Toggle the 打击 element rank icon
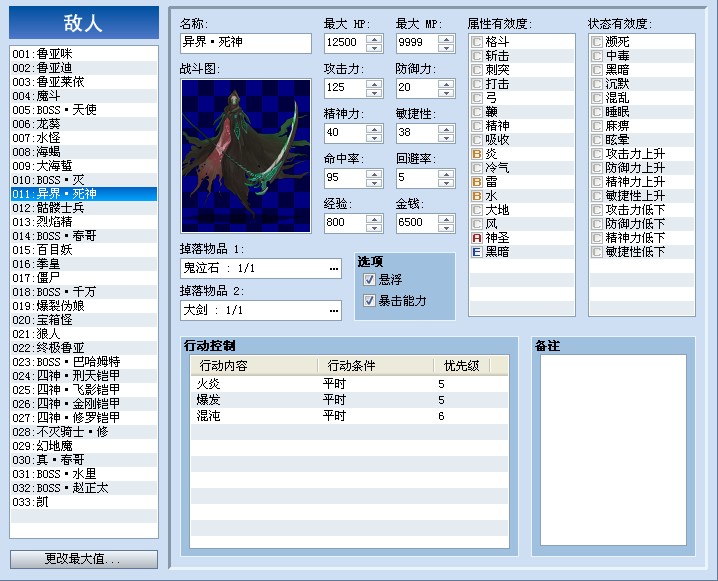The width and height of the screenshot is (718, 581). click(x=477, y=84)
